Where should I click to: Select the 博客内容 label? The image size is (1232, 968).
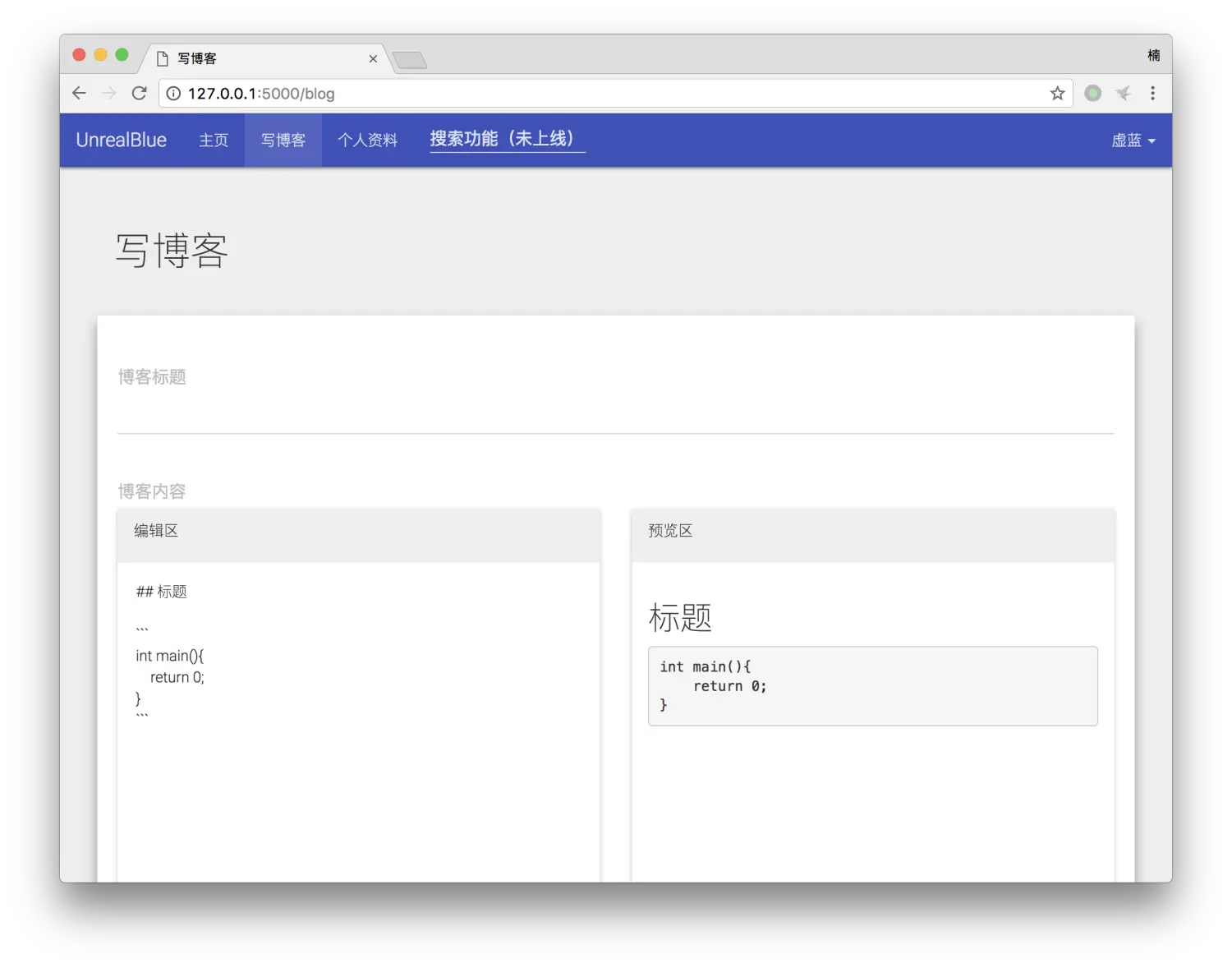(152, 491)
